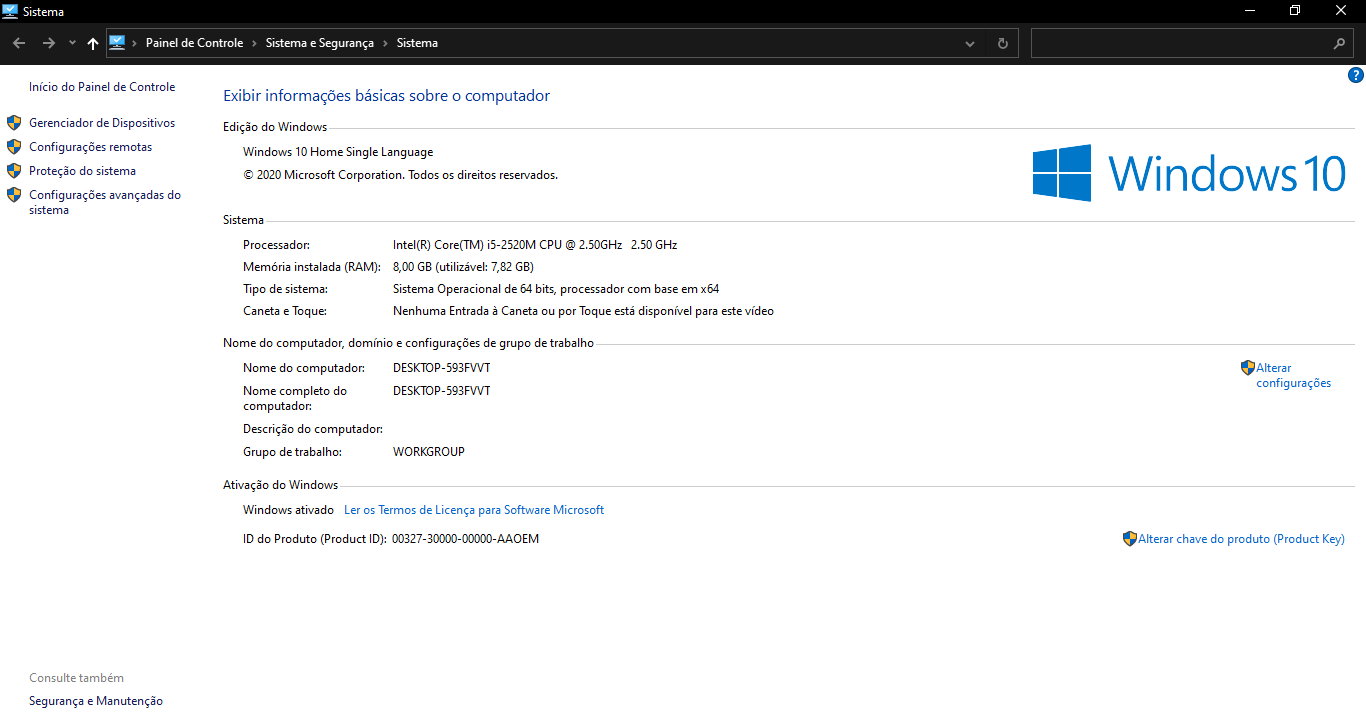Click computer name DESKTOP-593FVVT next to Nome do computador
This screenshot has height=728, width=1366.
(442, 368)
